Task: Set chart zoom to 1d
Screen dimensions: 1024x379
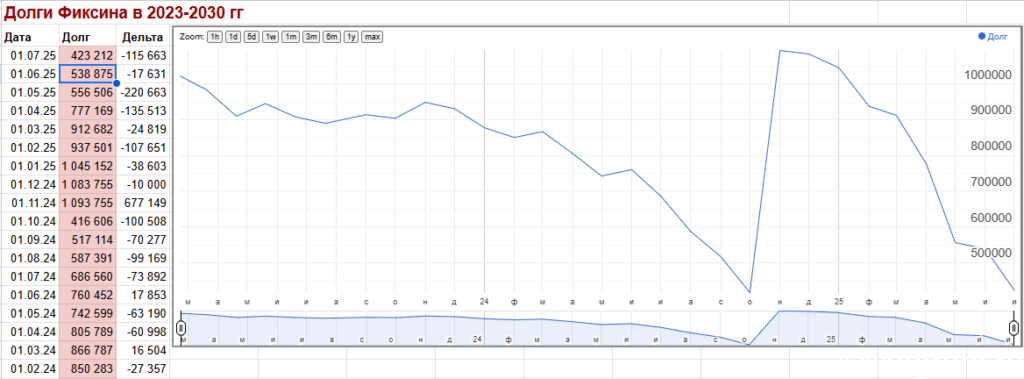Action: click(232, 37)
